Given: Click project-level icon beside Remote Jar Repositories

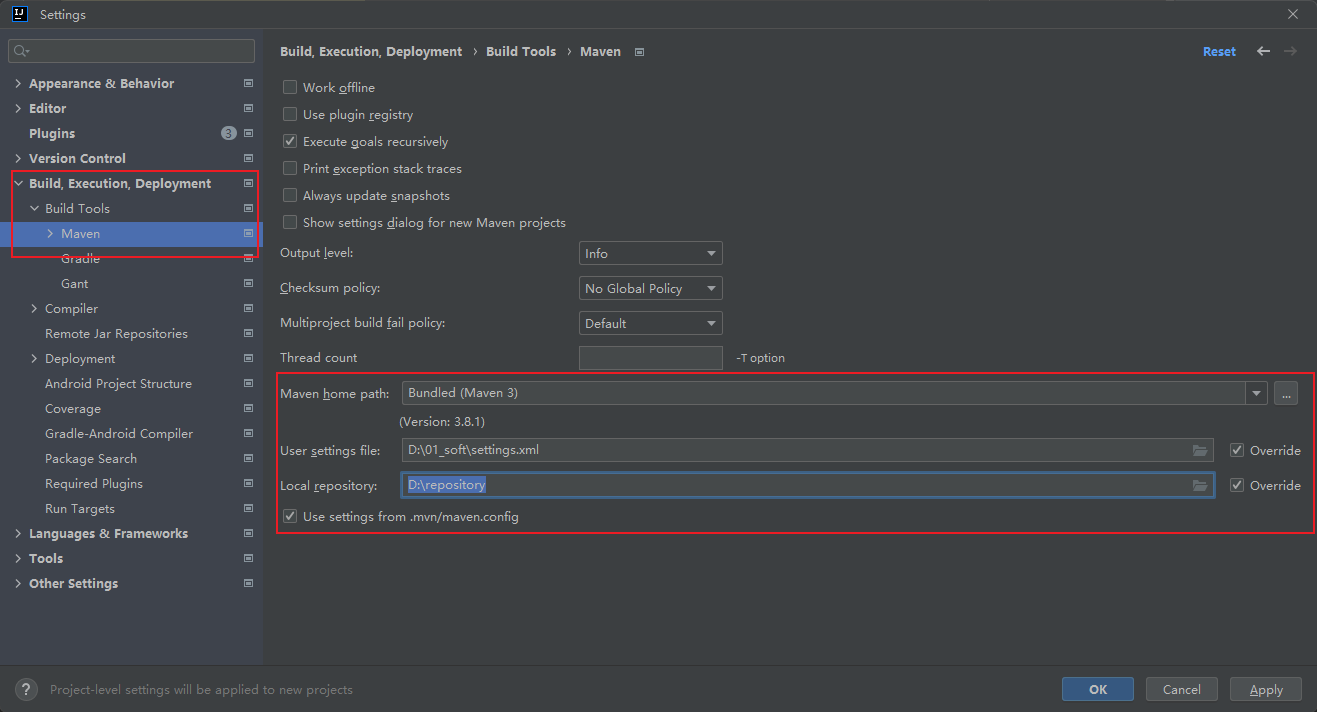Looking at the screenshot, I should [x=248, y=334].
